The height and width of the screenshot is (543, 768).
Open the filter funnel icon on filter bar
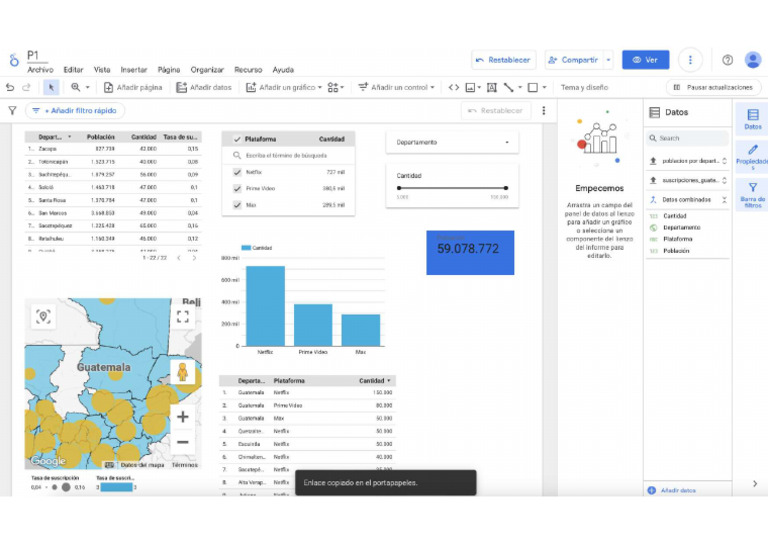click(12, 111)
